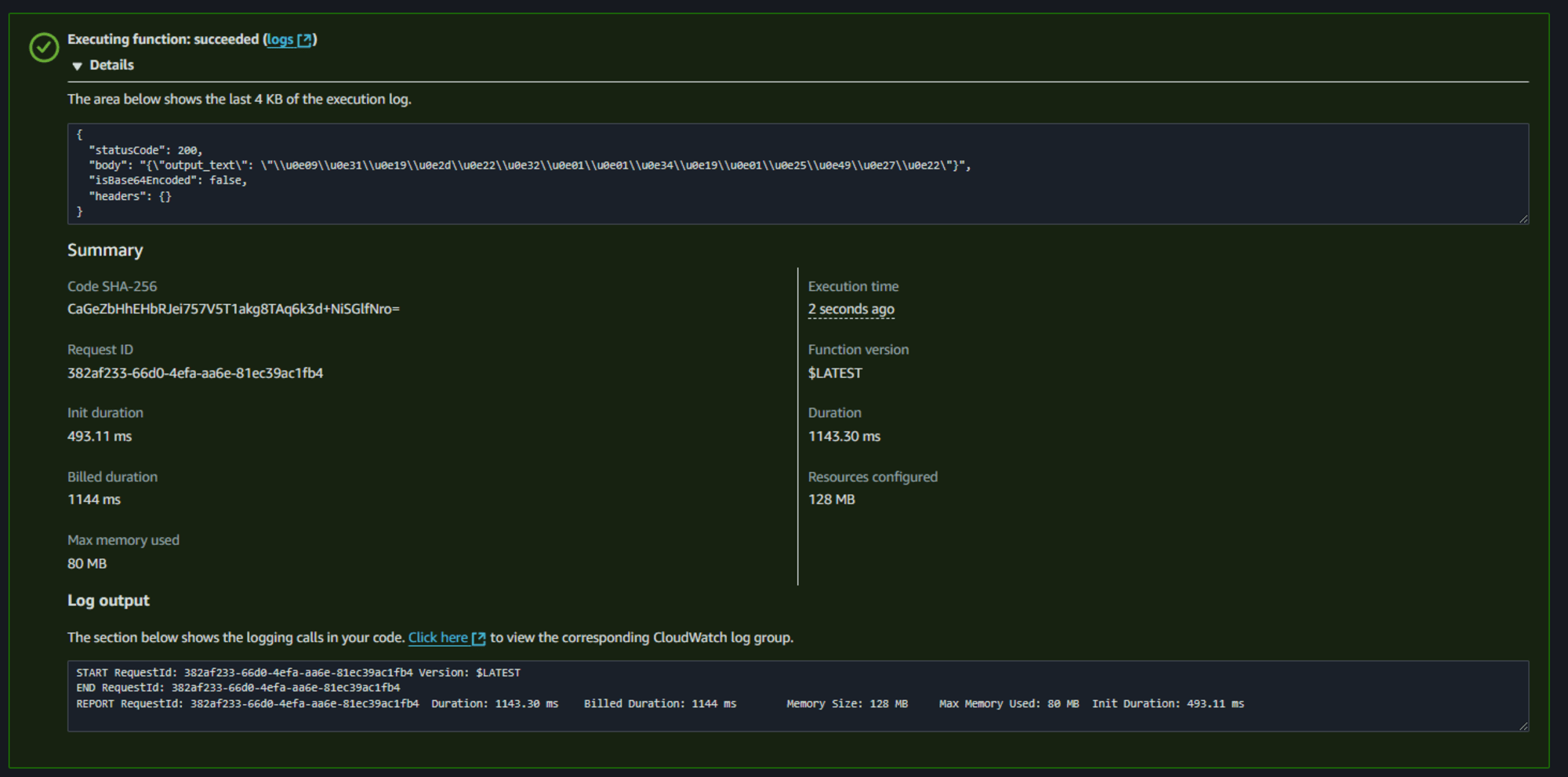Image resolution: width=1568 pixels, height=777 pixels.
Task: Click the Log output heading
Action: (108, 601)
